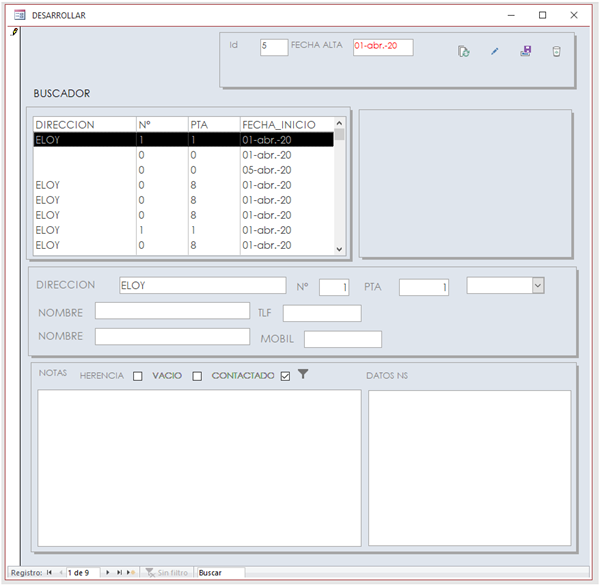The width and height of the screenshot is (600, 585).
Task: Tick the VACIO checkbox
Action: (x=197, y=376)
